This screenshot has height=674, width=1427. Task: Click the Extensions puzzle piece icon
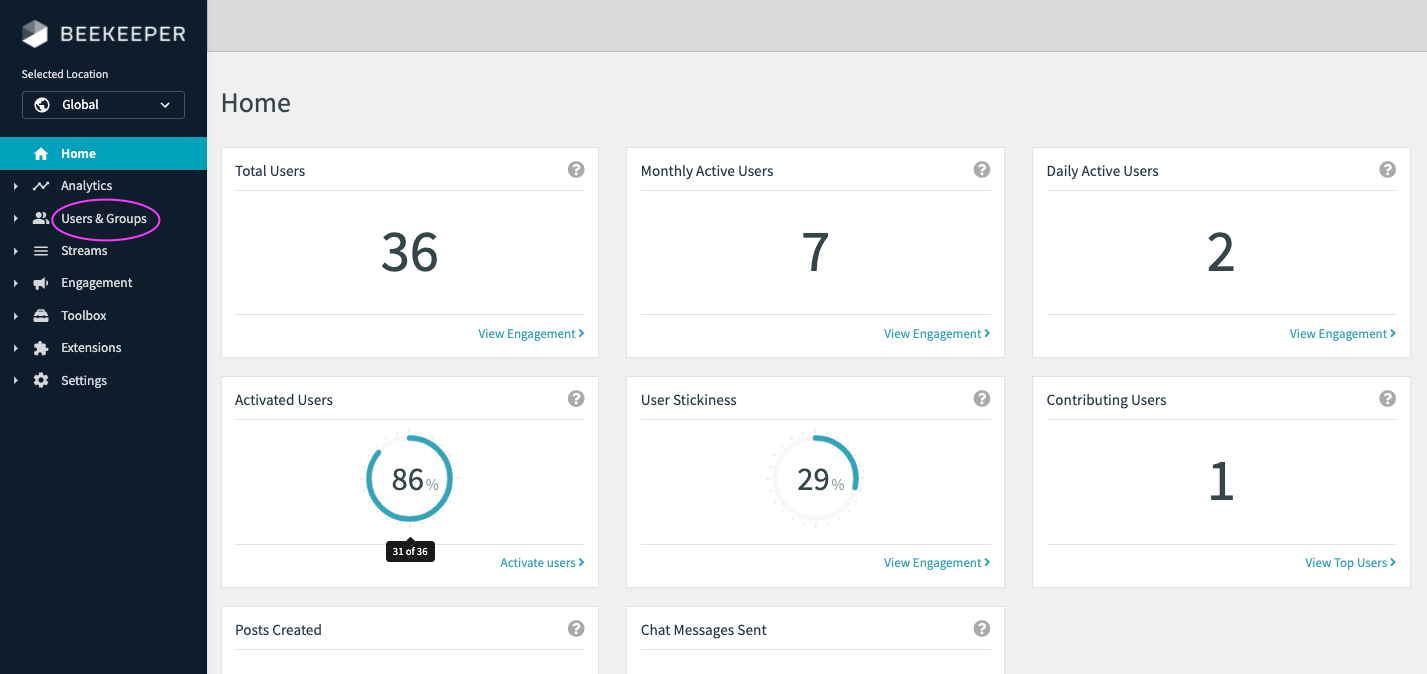[41, 348]
